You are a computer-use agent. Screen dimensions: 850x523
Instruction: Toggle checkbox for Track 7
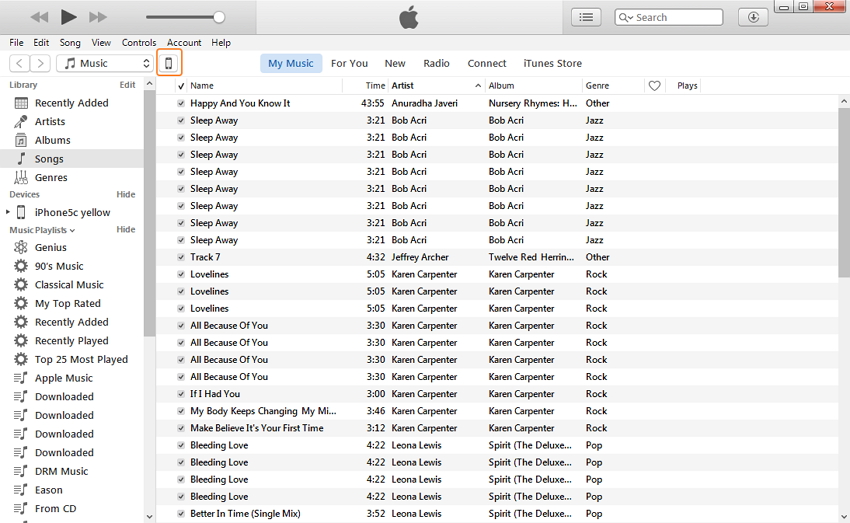[x=181, y=257]
